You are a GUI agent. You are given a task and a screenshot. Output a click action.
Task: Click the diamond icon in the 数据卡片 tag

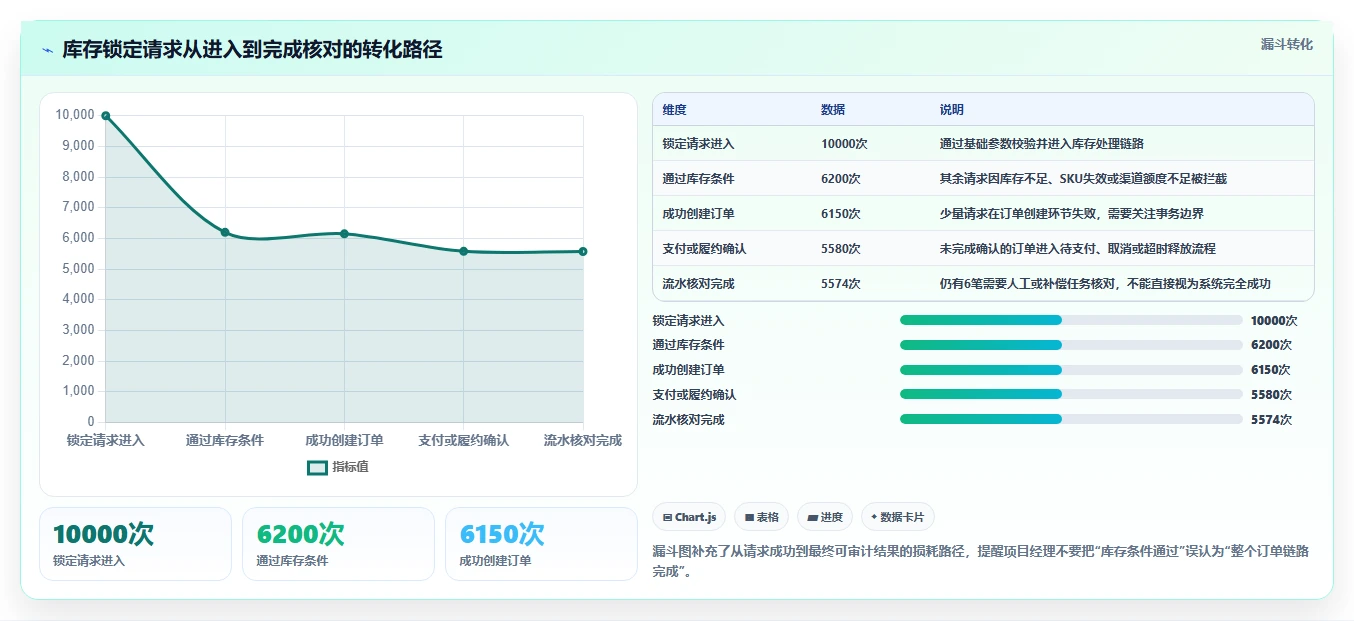(x=874, y=517)
